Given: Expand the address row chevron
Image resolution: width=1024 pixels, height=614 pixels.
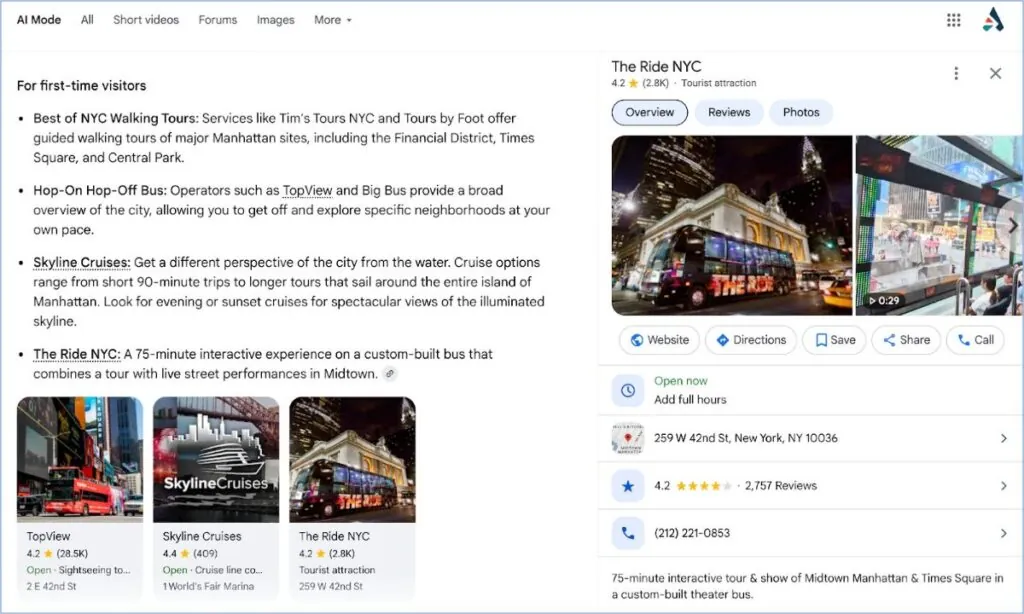Looking at the screenshot, I should tap(1004, 438).
